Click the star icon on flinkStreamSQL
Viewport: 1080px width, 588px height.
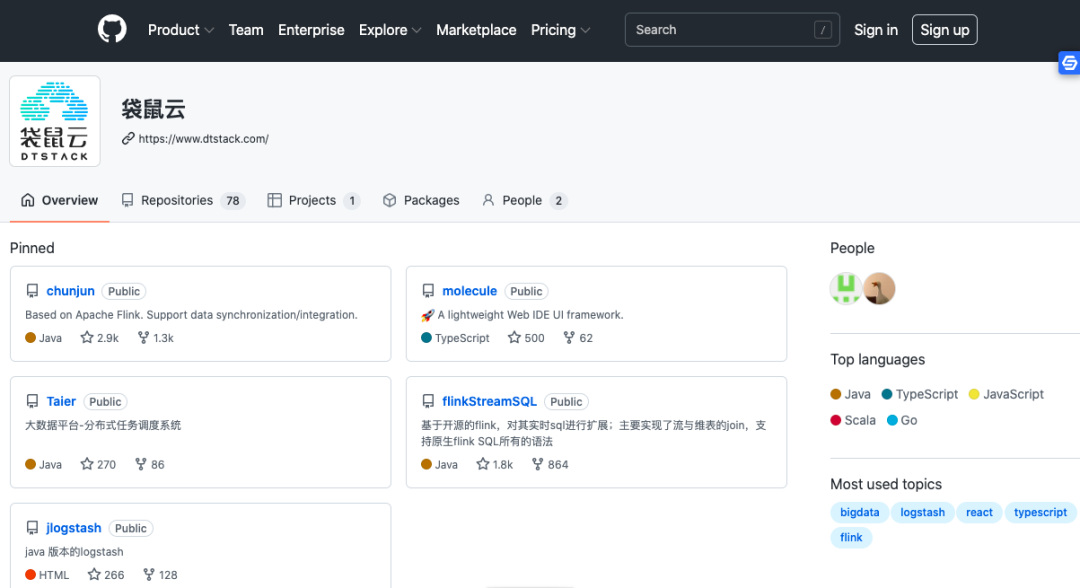point(483,464)
